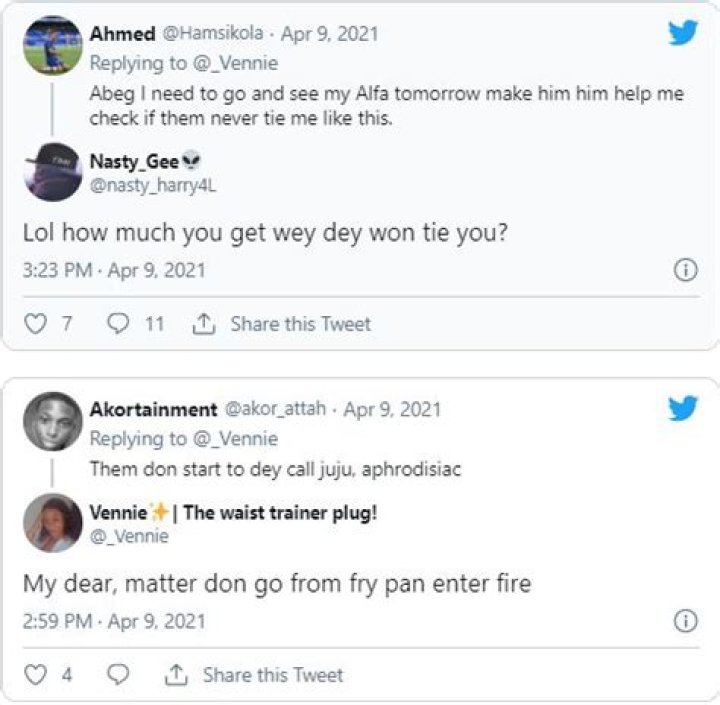Open Nasty_Gee's profile avatar
Screen dimensions: 720x705
tap(52, 171)
